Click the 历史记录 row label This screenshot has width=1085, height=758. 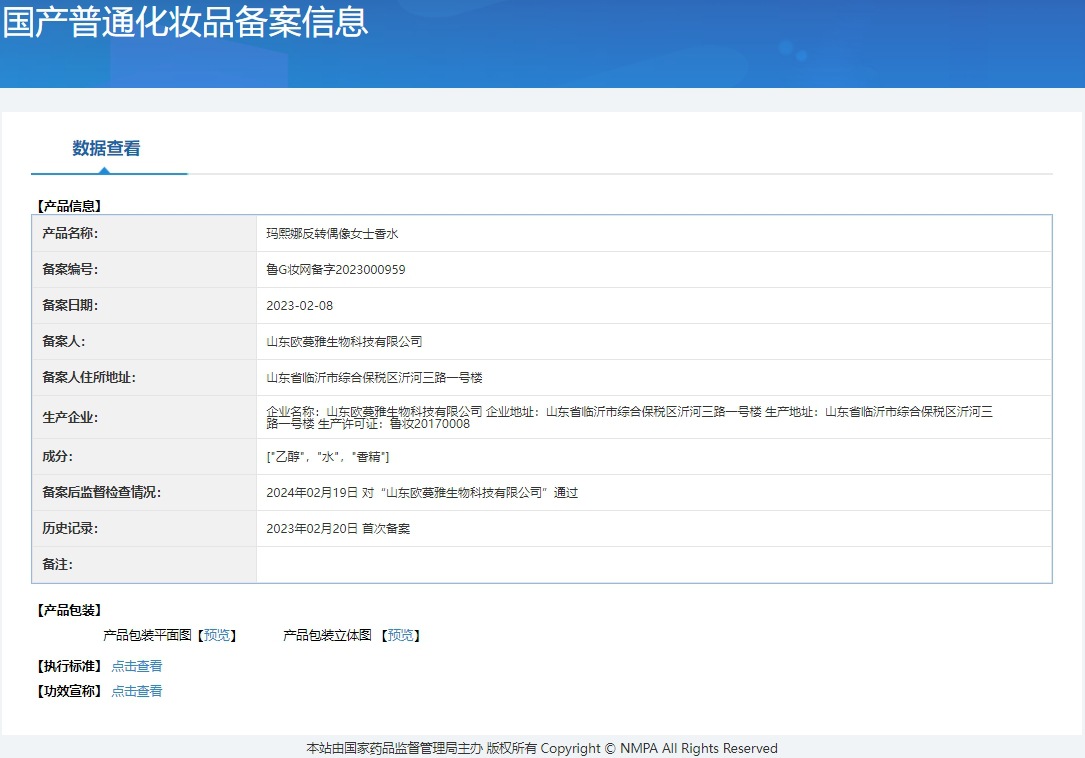click(70, 528)
